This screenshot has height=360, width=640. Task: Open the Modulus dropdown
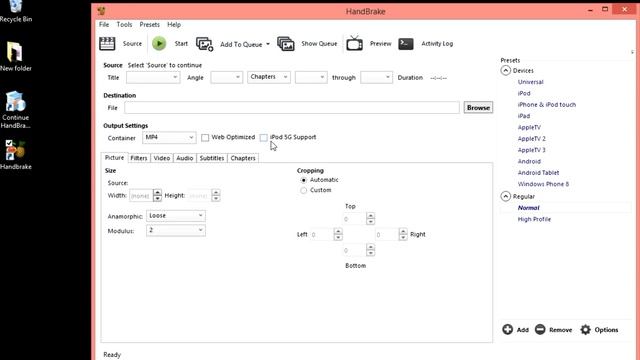(x=176, y=230)
